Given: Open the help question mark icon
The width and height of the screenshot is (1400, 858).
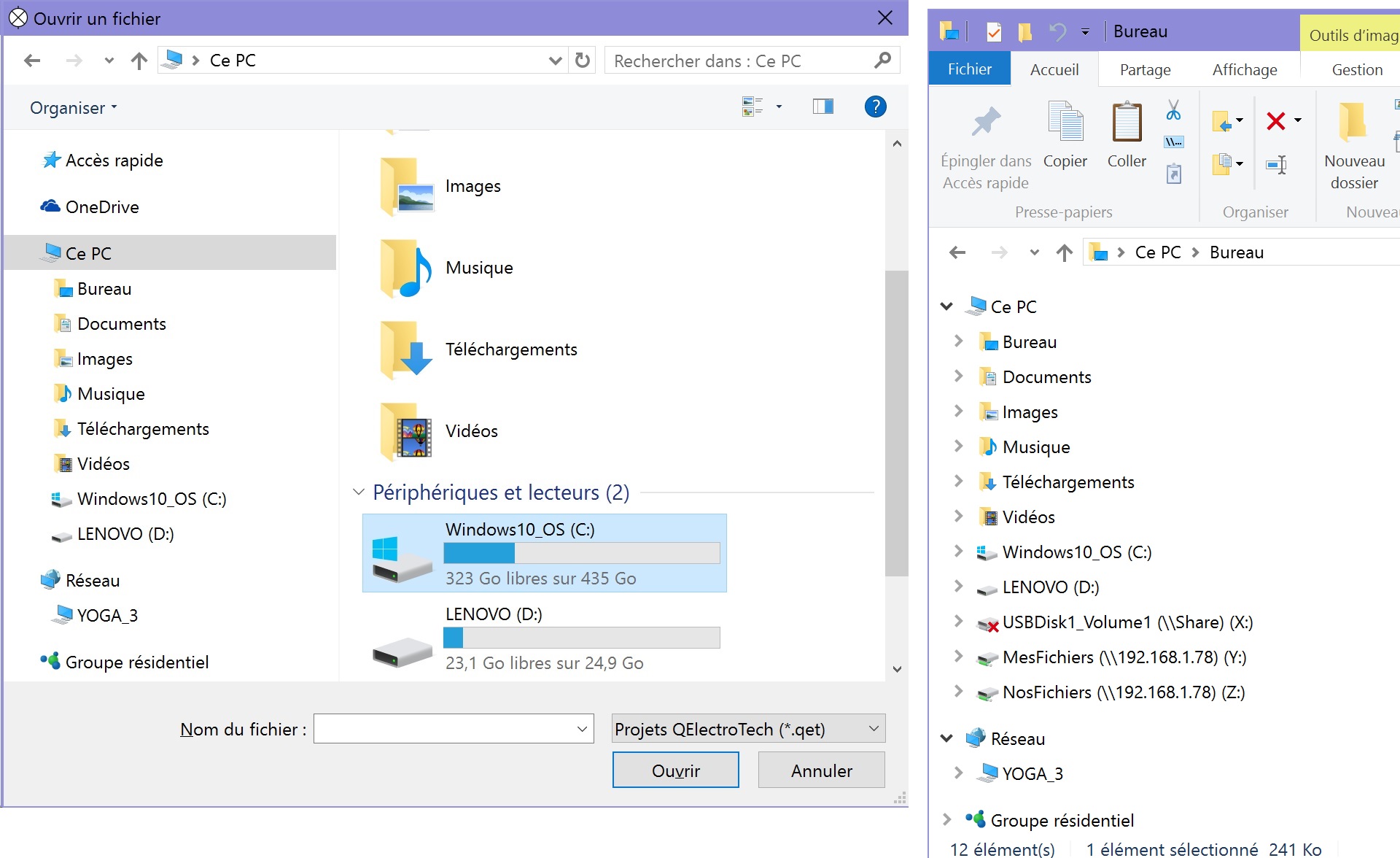Looking at the screenshot, I should point(875,107).
